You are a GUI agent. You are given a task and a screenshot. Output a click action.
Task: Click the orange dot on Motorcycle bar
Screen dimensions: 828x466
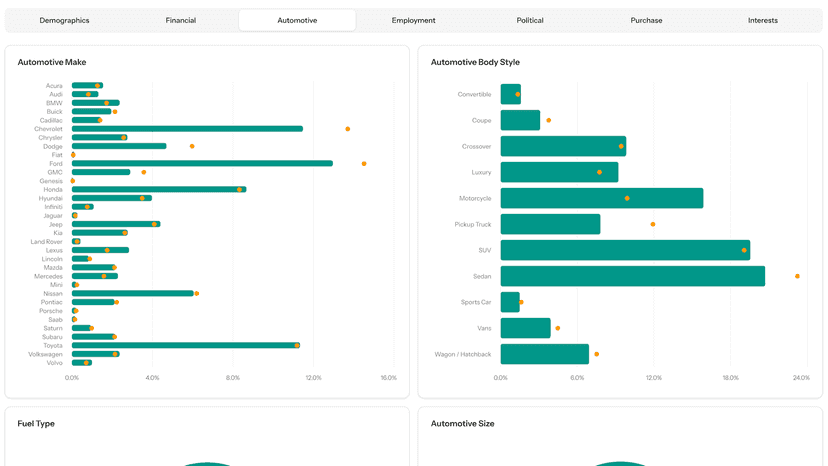[x=627, y=199]
